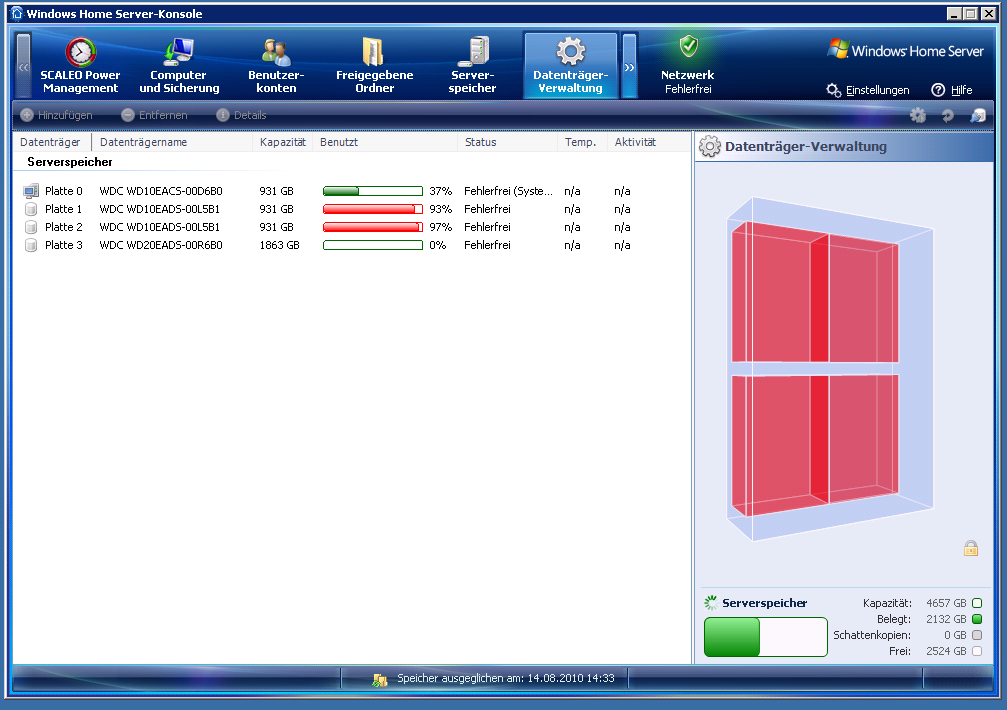Viewport: 1007px width, 710px height.
Task: Click the Kapazität legend swatch
Action: 977,603
